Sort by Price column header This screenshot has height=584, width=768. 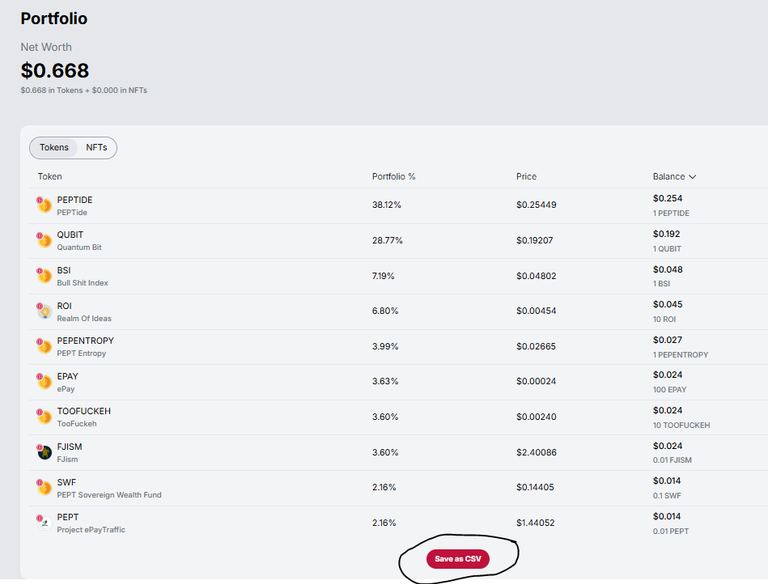pyautogui.click(x=527, y=176)
